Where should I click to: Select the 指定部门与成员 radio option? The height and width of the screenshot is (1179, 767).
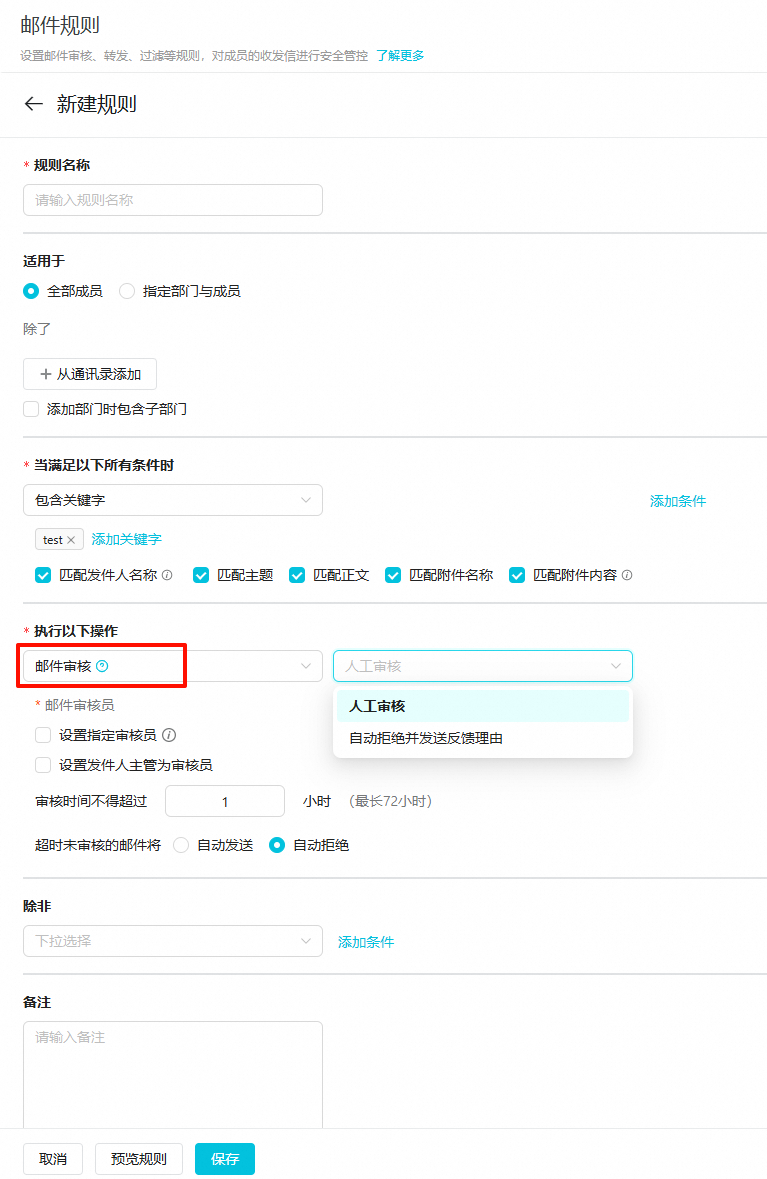[127, 292]
